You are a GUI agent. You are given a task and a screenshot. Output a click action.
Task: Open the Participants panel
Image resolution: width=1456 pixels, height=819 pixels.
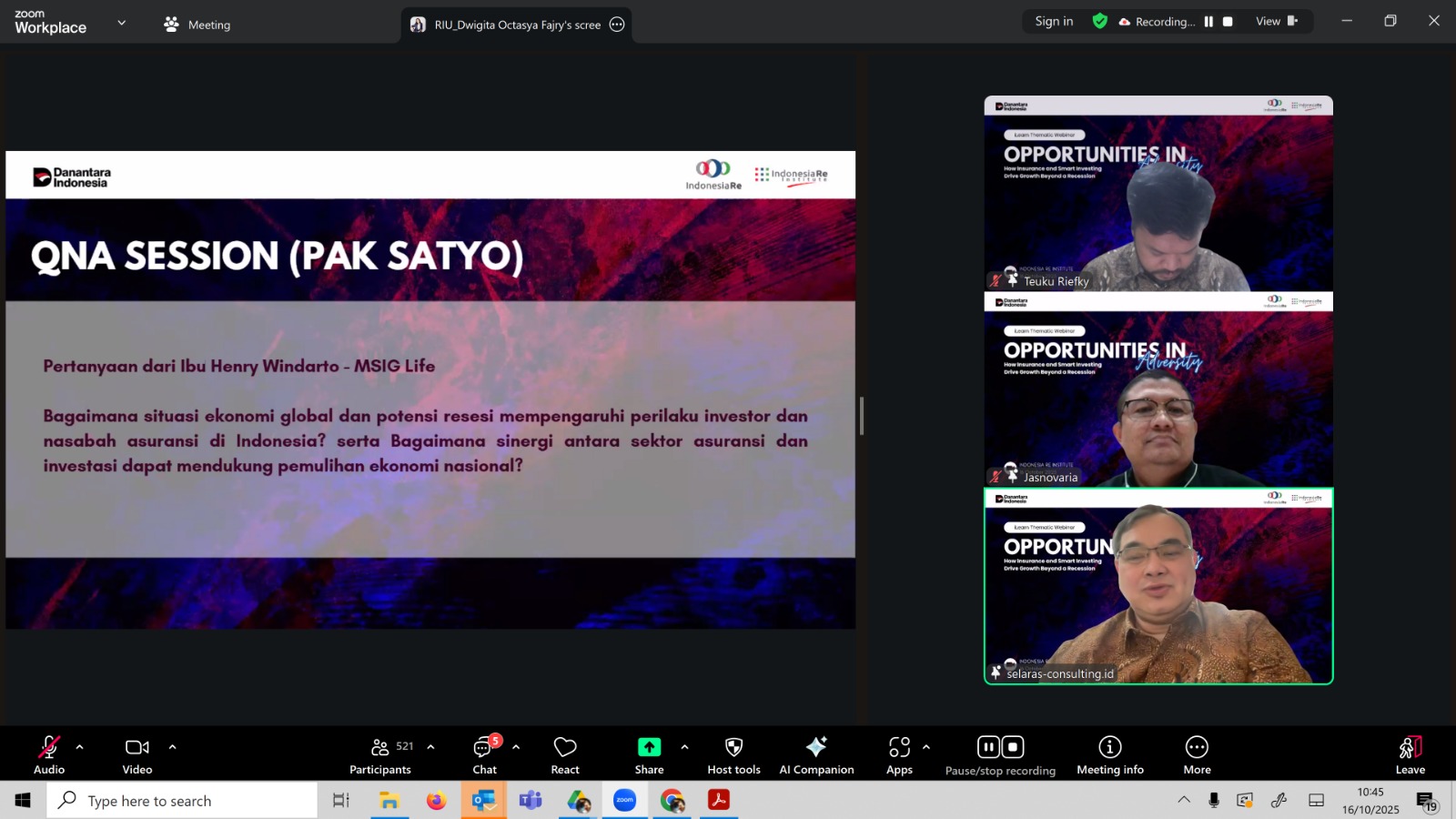[380, 755]
